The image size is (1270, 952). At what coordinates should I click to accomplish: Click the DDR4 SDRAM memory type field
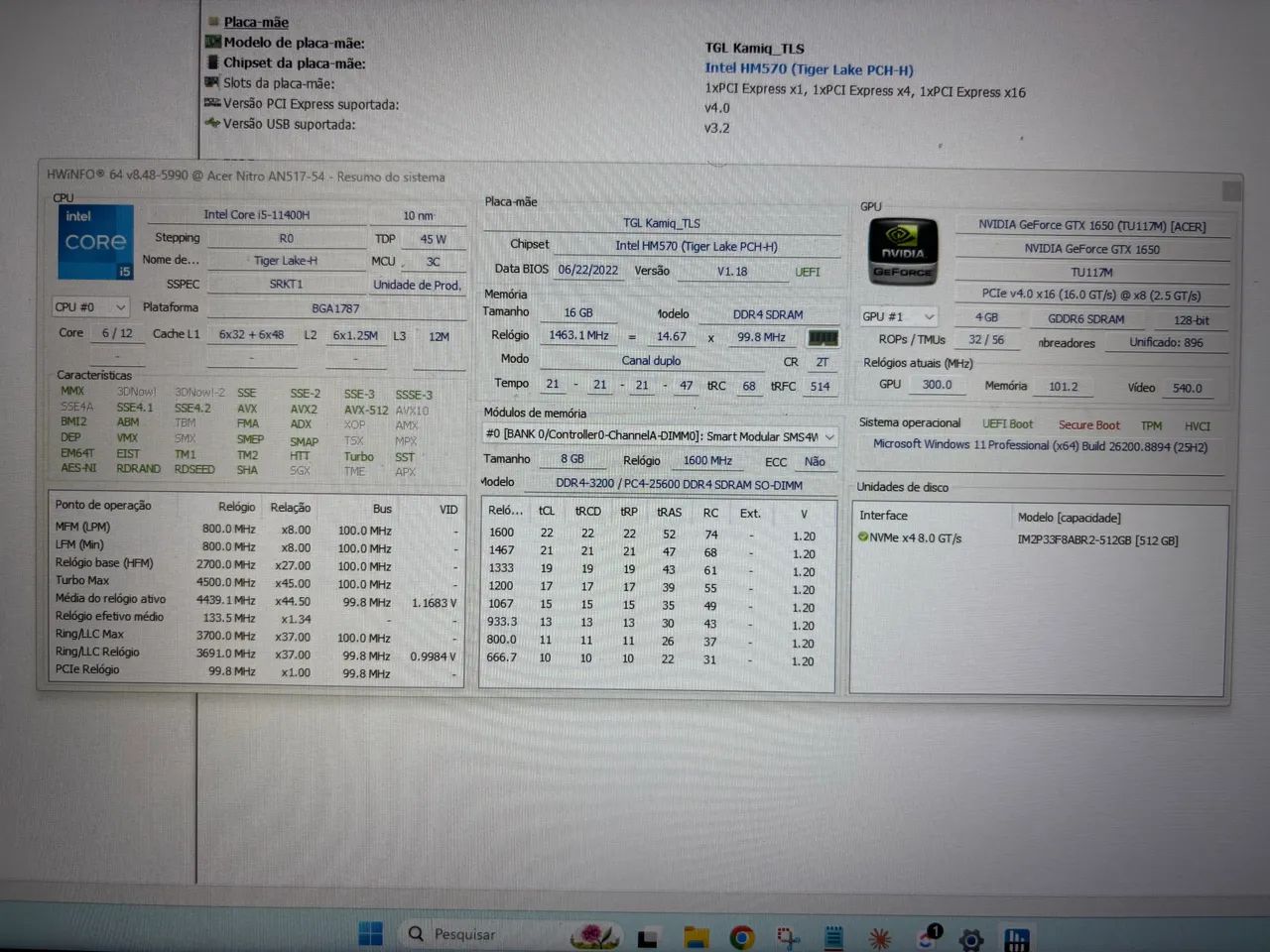(768, 314)
